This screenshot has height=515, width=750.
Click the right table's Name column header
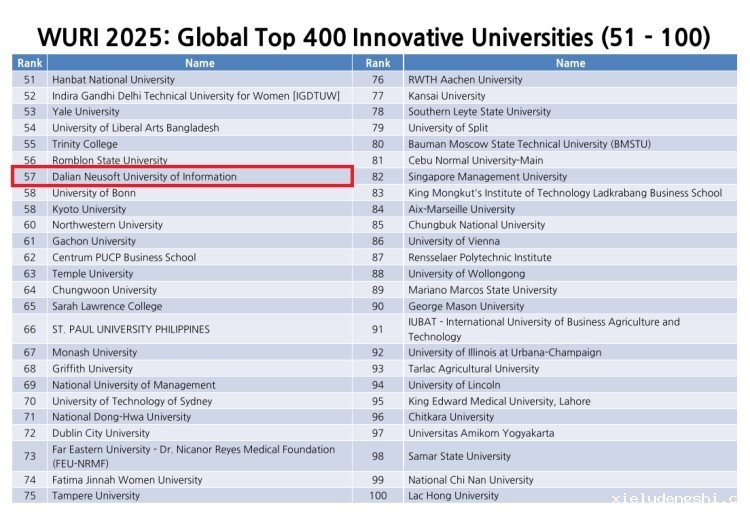570,63
